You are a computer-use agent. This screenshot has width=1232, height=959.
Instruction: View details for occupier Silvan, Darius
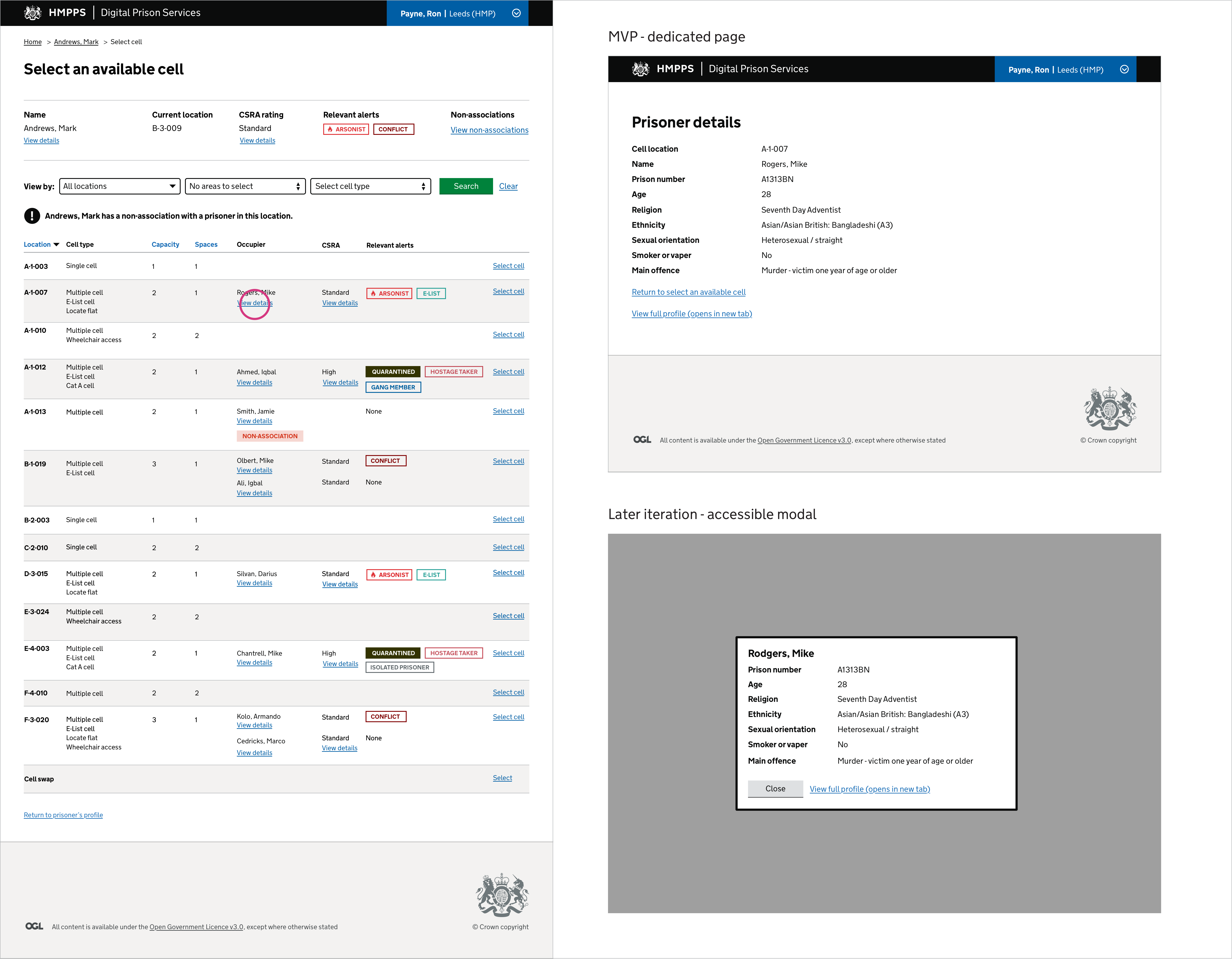pos(254,583)
